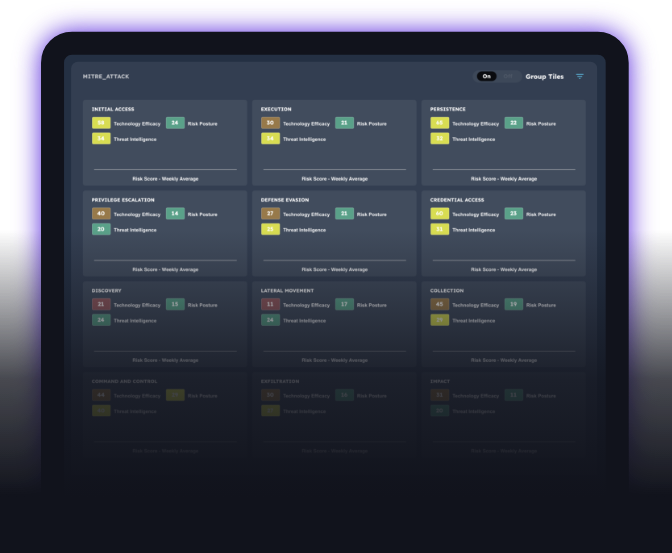This screenshot has width=672, height=553.
Task: Click Command and Control Technology Efficacy score 44
Action: [x=101, y=395]
